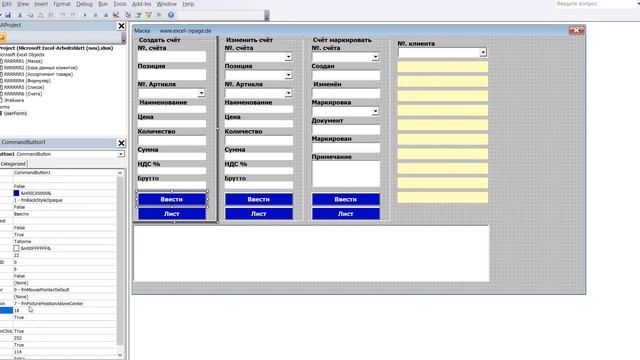Click the Примечание text box
Viewport: 640px width, 360px height.
[346, 174]
